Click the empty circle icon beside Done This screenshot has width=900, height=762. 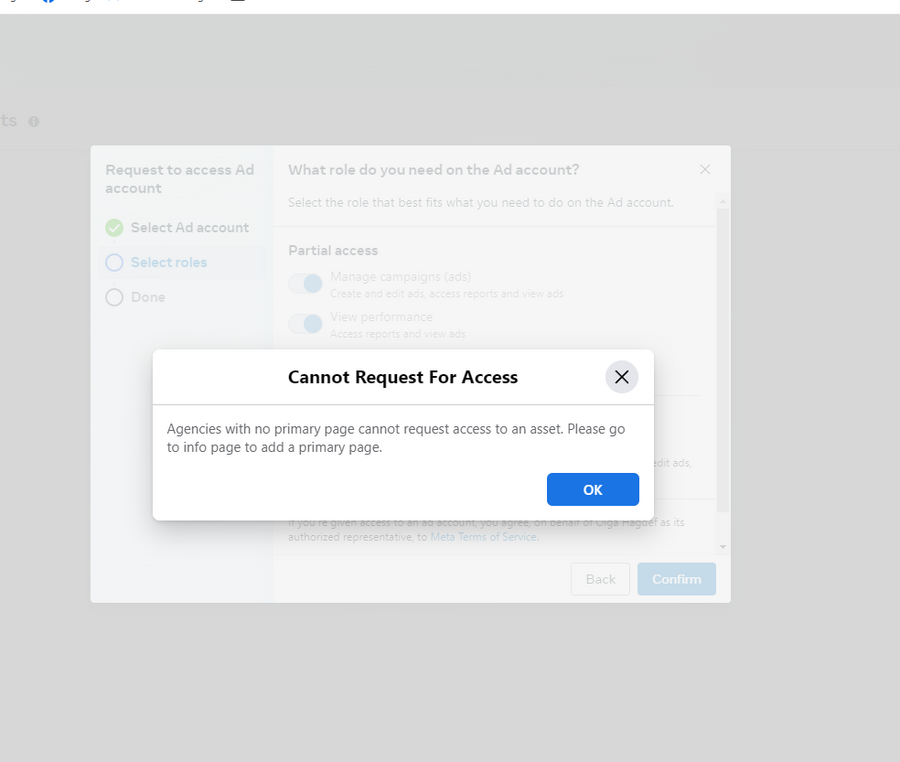coord(114,298)
